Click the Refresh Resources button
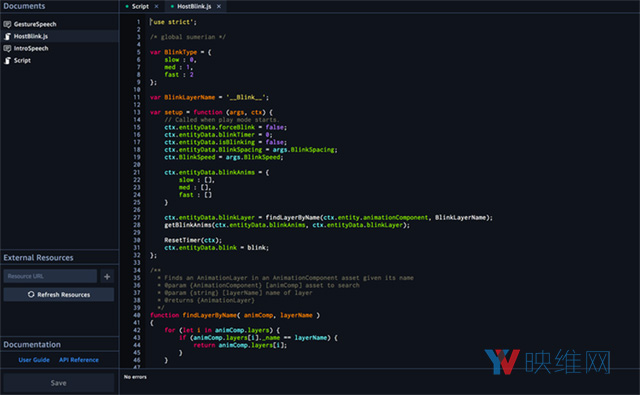The image size is (640, 395). click(59, 294)
